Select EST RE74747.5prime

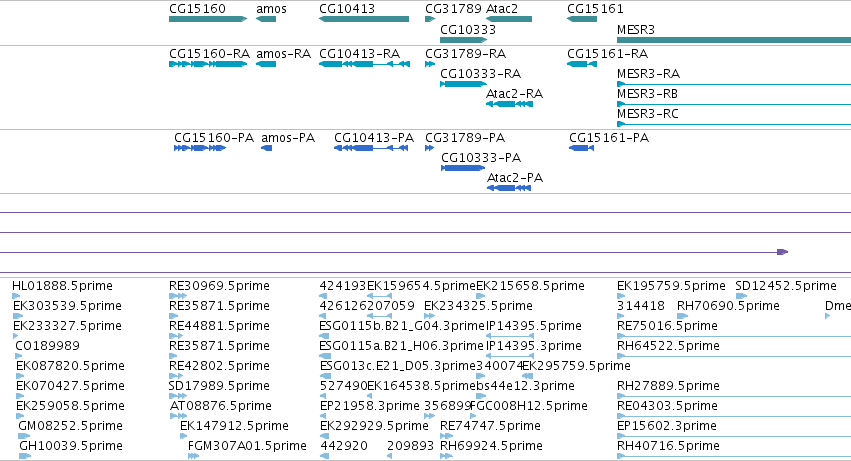tap(490, 426)
